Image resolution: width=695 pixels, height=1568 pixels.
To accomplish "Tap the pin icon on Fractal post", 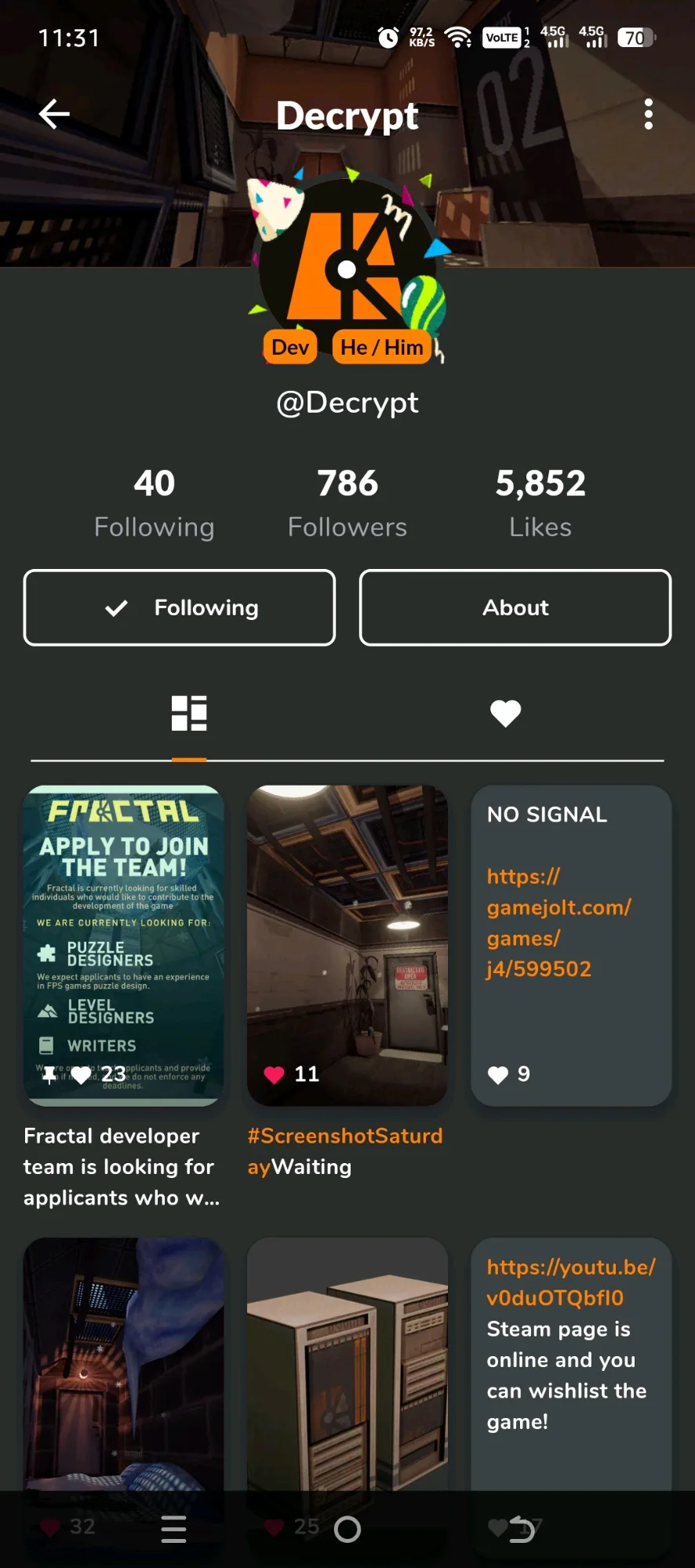I will [49, 1075].
